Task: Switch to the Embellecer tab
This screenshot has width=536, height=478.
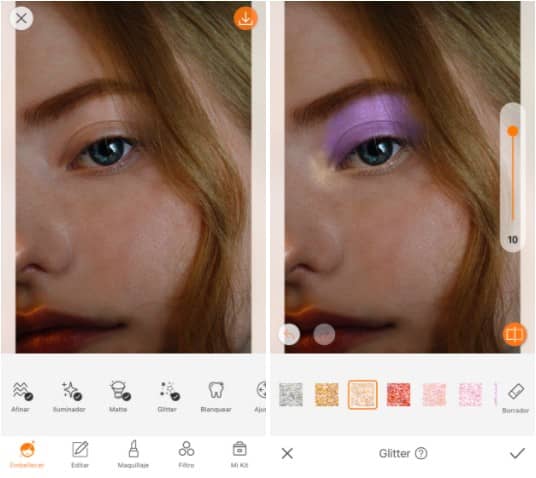Action: pos(27,455)
